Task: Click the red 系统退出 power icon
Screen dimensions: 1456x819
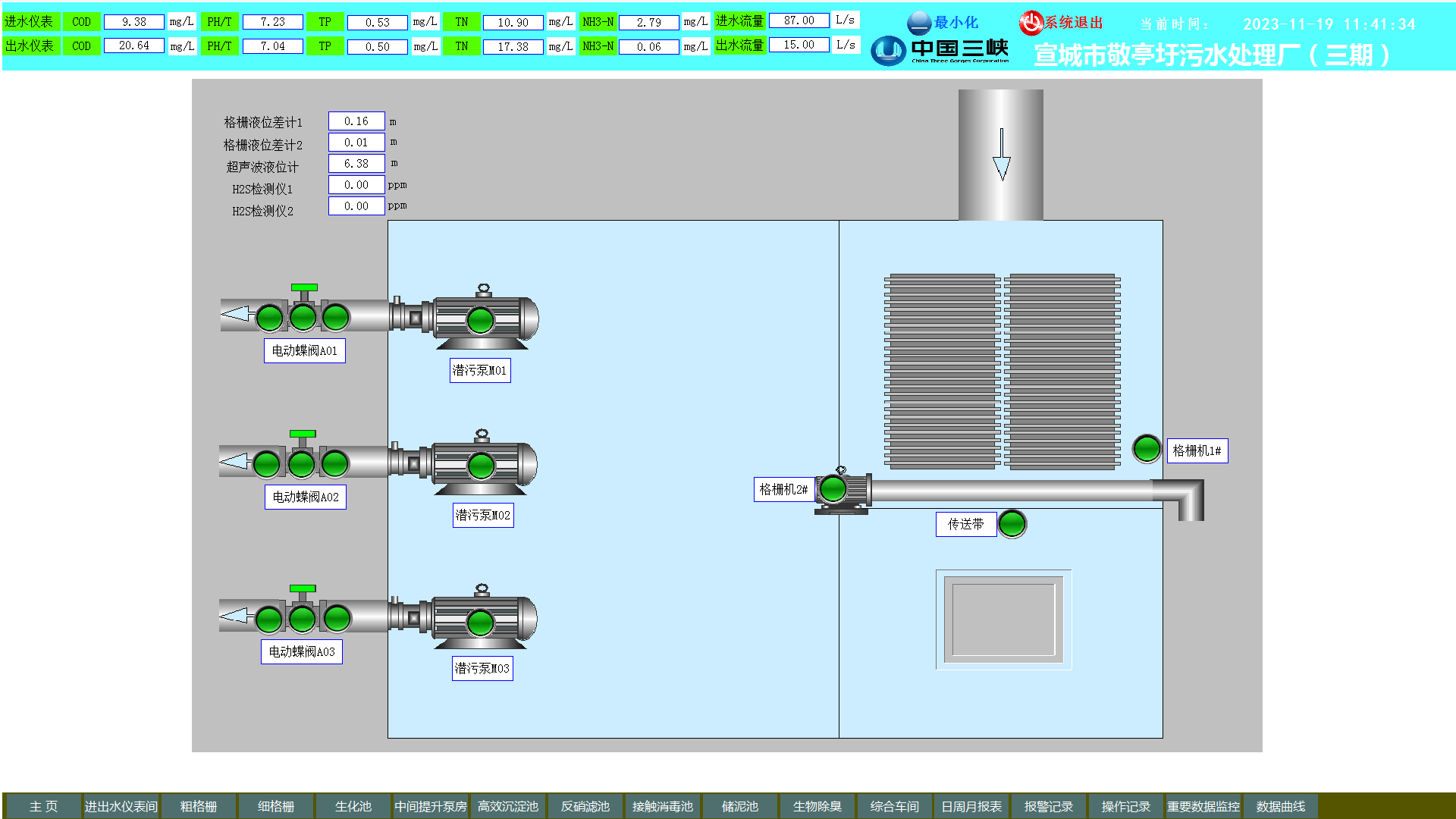Action: (x=1031, y=23)
